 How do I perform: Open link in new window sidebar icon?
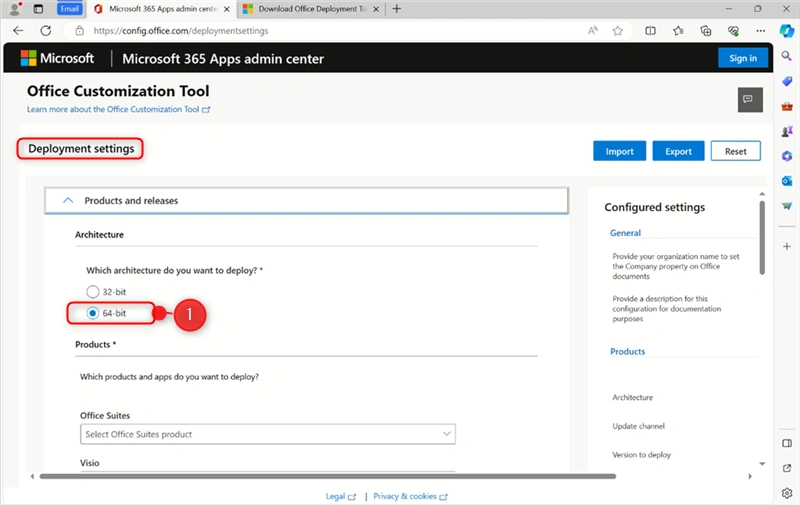[787, 468]
